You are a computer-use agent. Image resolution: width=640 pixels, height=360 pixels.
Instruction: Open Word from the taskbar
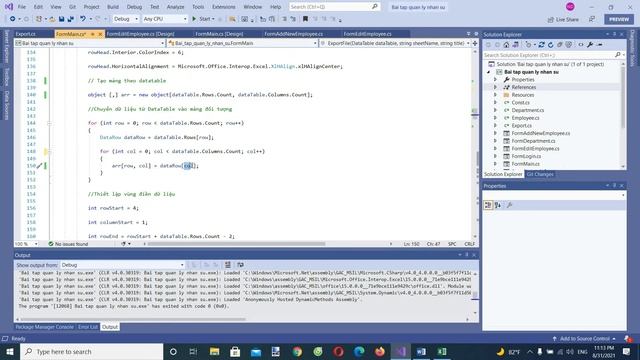421,351
